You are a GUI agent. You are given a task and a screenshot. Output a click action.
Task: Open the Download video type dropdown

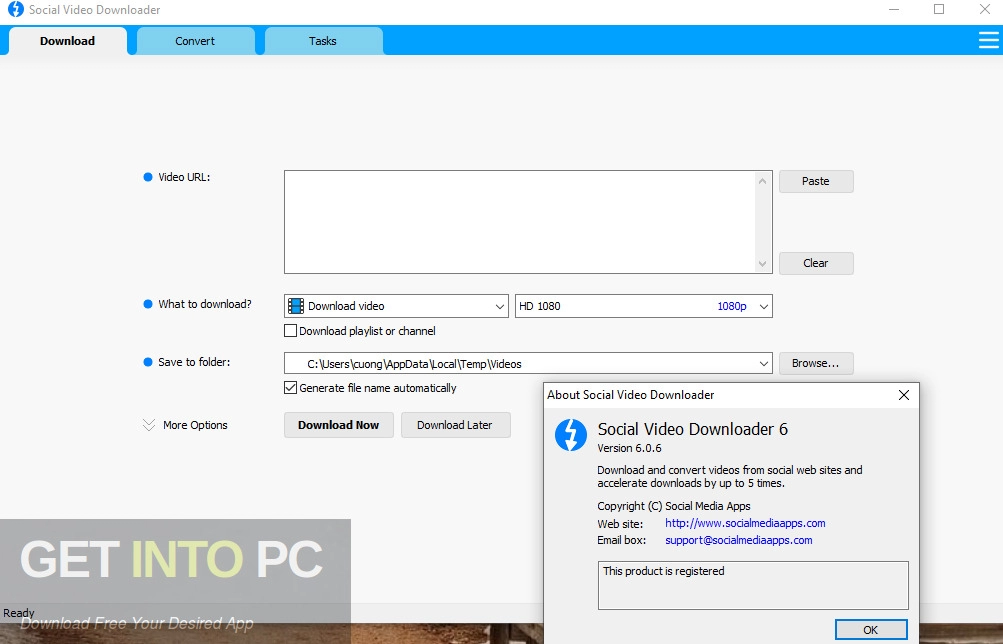coord(396,306)
